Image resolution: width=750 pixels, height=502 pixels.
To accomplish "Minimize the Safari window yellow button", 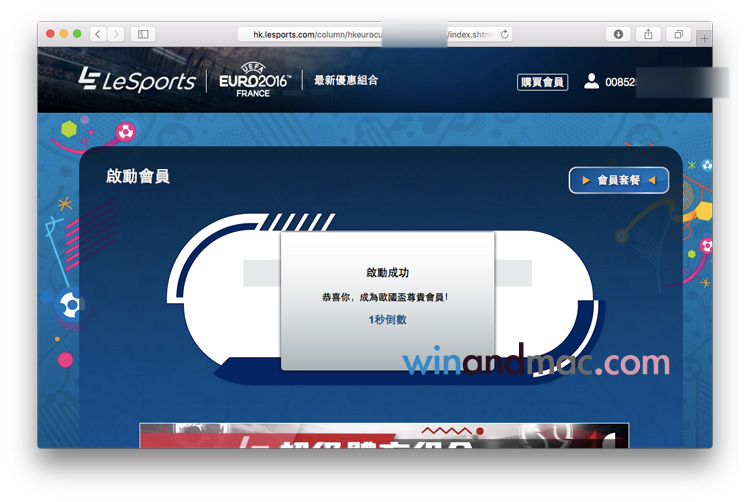I will pyautogui.click(x=64, y=34).
